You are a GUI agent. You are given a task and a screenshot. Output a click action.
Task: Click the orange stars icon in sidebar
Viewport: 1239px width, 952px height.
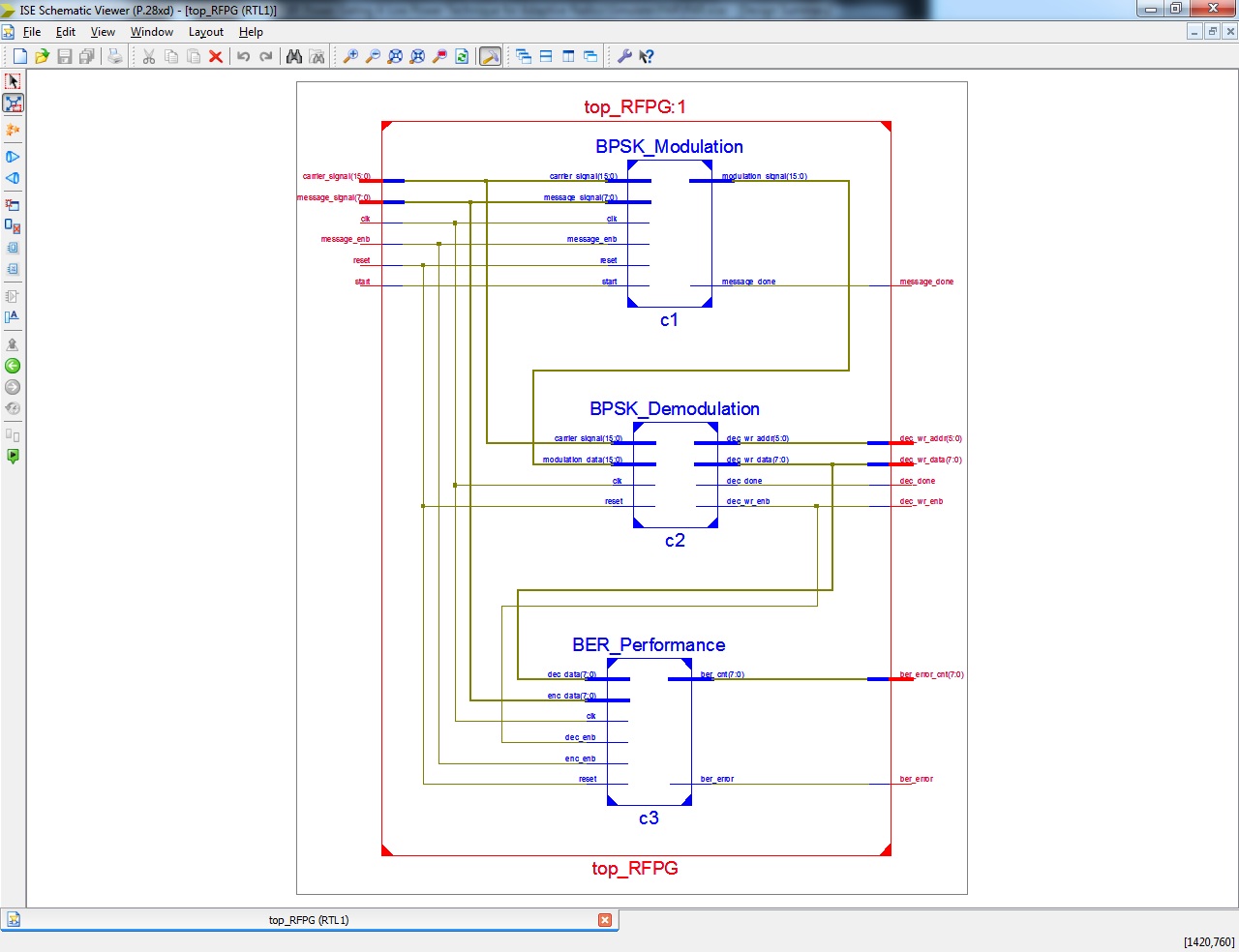click(13, 130)
